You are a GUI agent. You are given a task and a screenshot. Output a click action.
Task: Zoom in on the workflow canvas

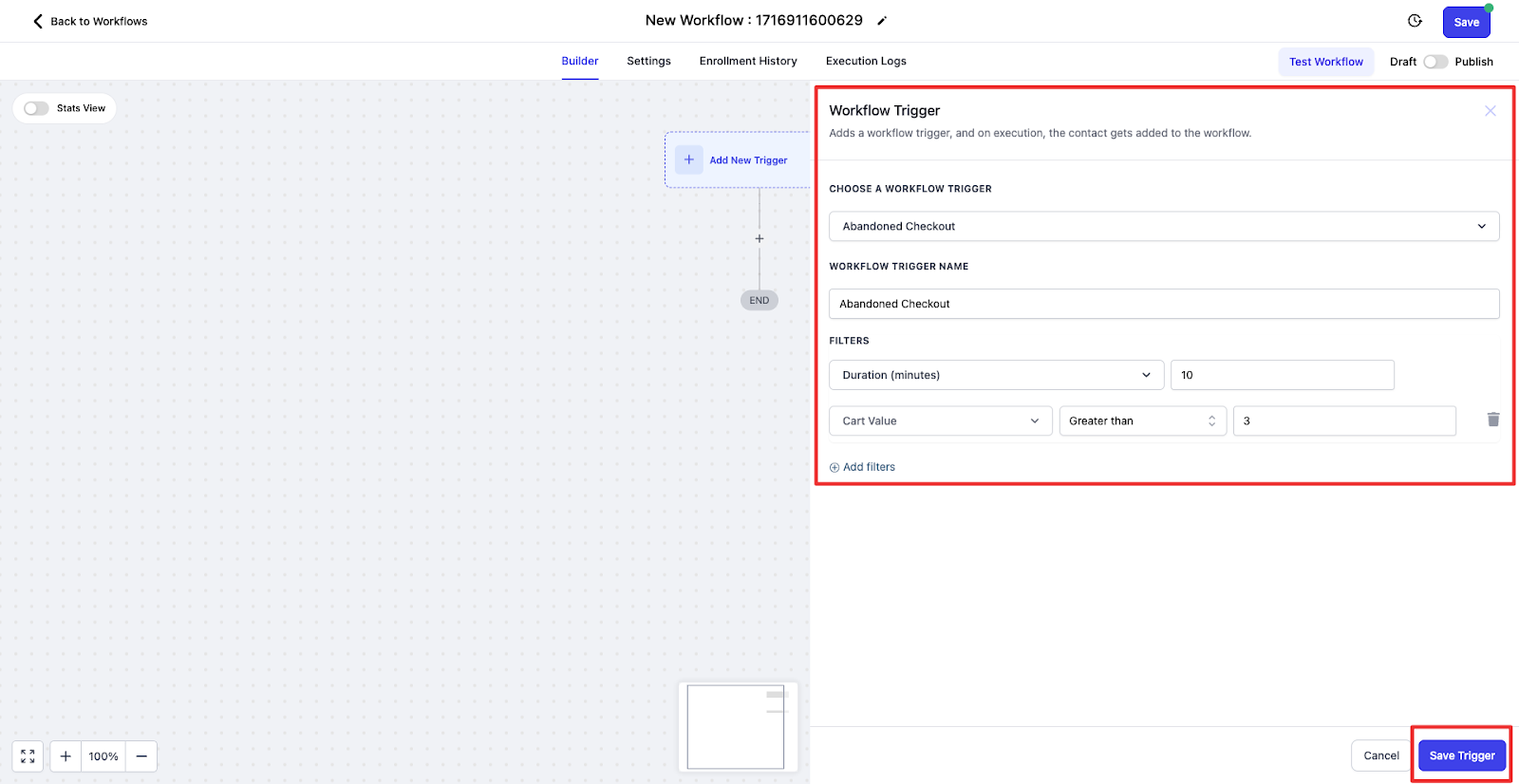[66, 756]
